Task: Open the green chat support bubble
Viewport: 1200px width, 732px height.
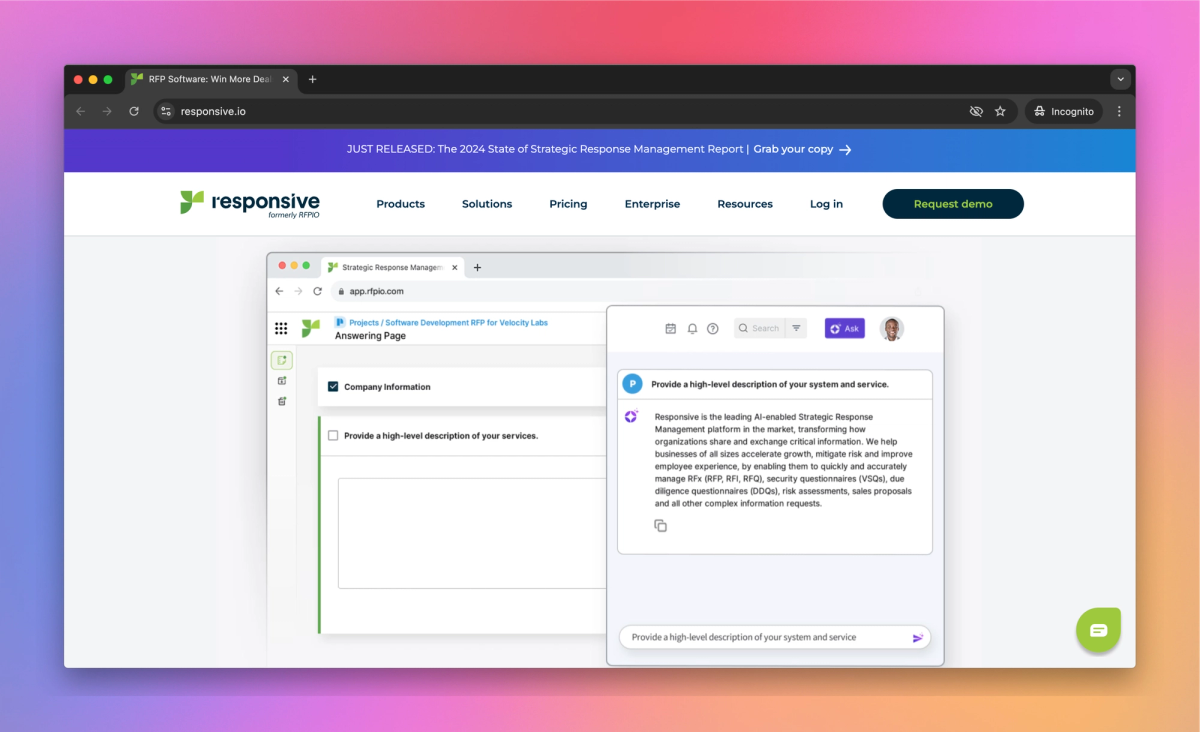Action: tap(1098, 630)
